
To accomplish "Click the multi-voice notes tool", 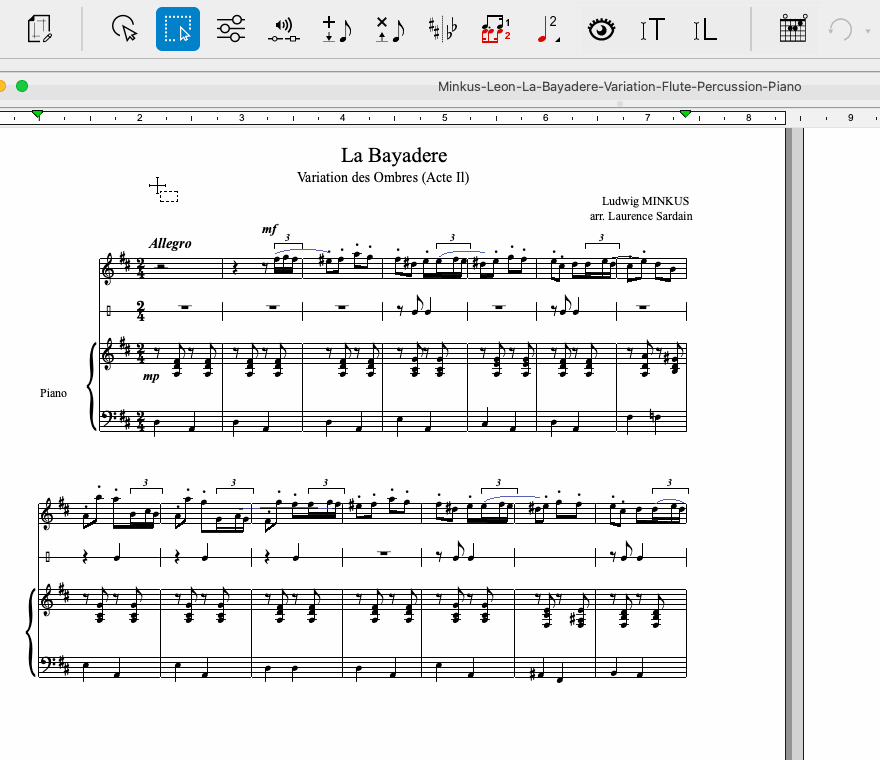I will [x=496, y=29].
